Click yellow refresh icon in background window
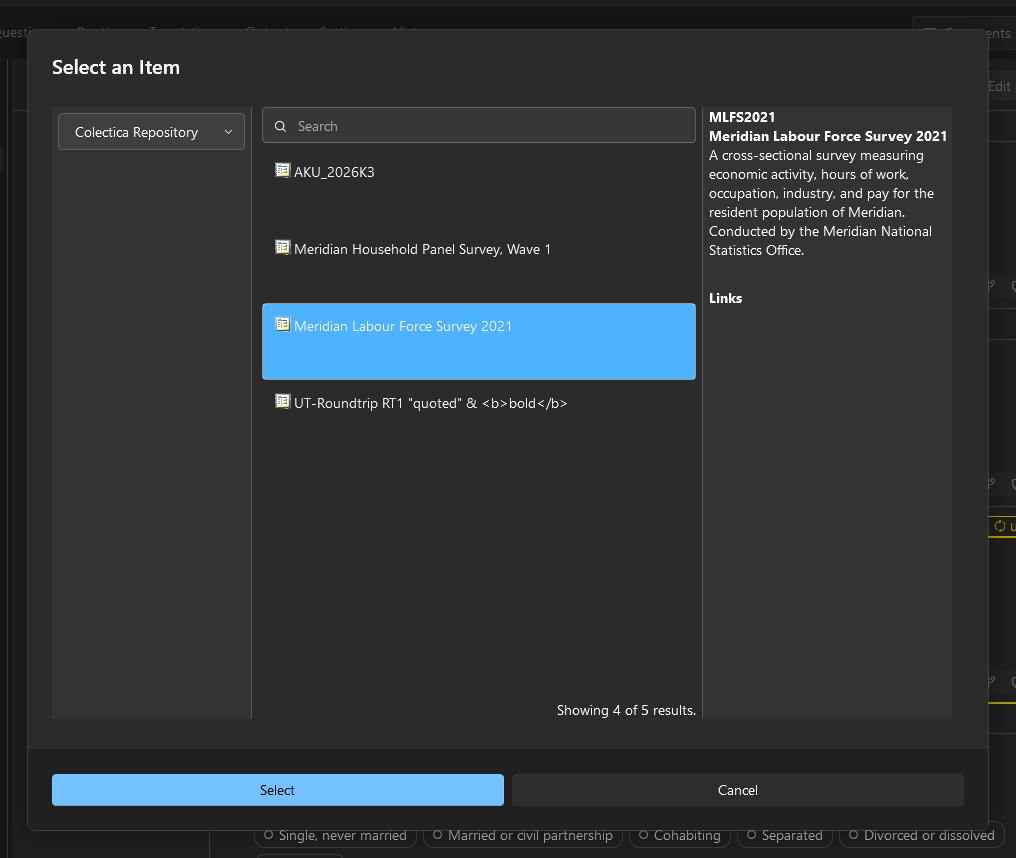 coord(1000,526)
